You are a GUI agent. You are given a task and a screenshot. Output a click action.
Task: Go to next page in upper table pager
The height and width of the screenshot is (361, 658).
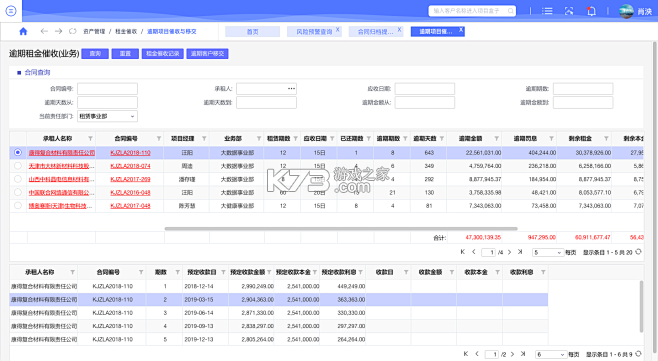(x=509, y=252)
